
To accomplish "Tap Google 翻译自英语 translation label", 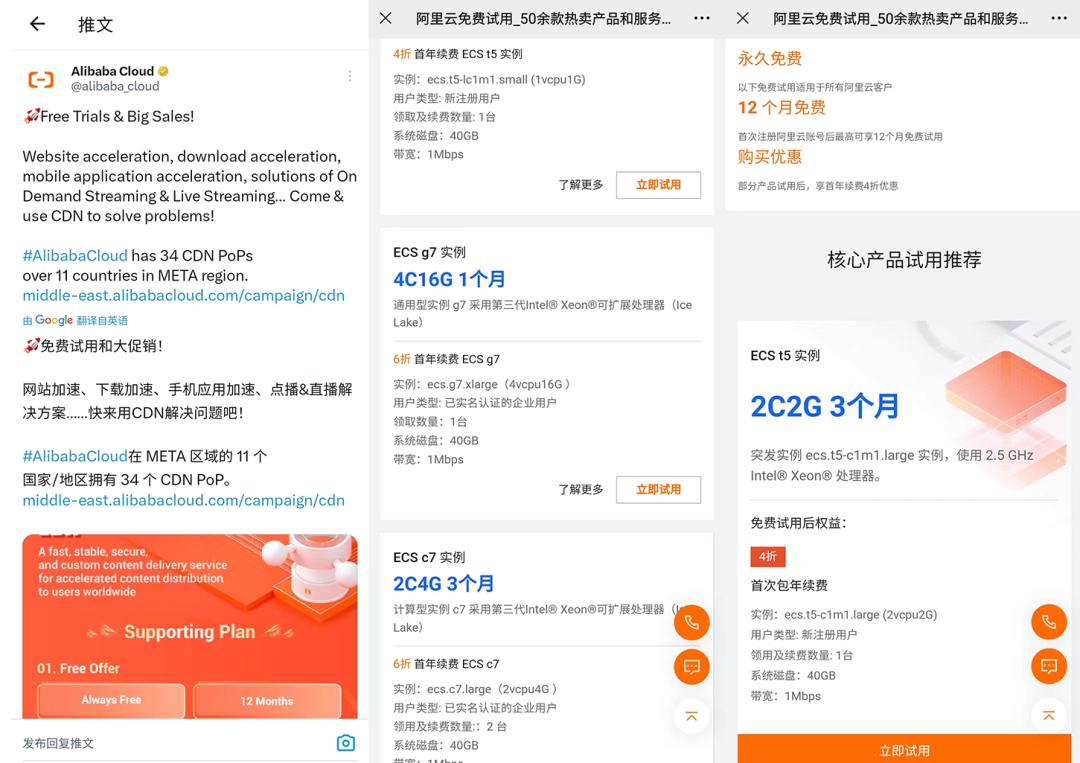I will pos(75,320).
